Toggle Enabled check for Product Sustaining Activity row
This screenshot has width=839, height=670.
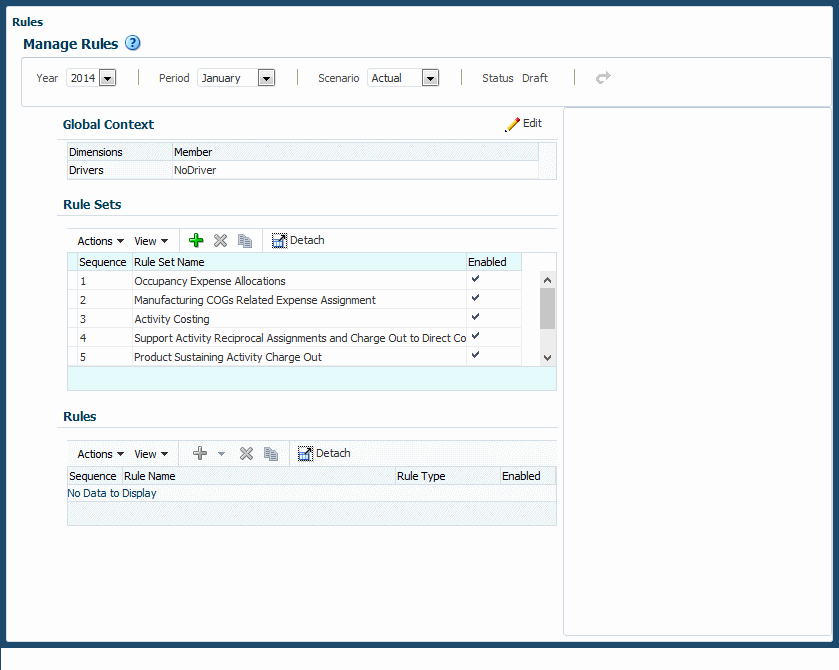point(475,355)
